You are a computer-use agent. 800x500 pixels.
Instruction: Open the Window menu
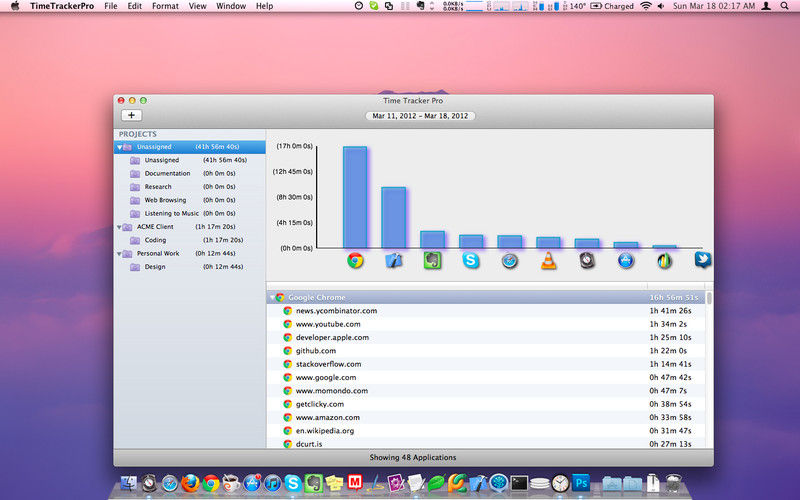pos(231,6)
